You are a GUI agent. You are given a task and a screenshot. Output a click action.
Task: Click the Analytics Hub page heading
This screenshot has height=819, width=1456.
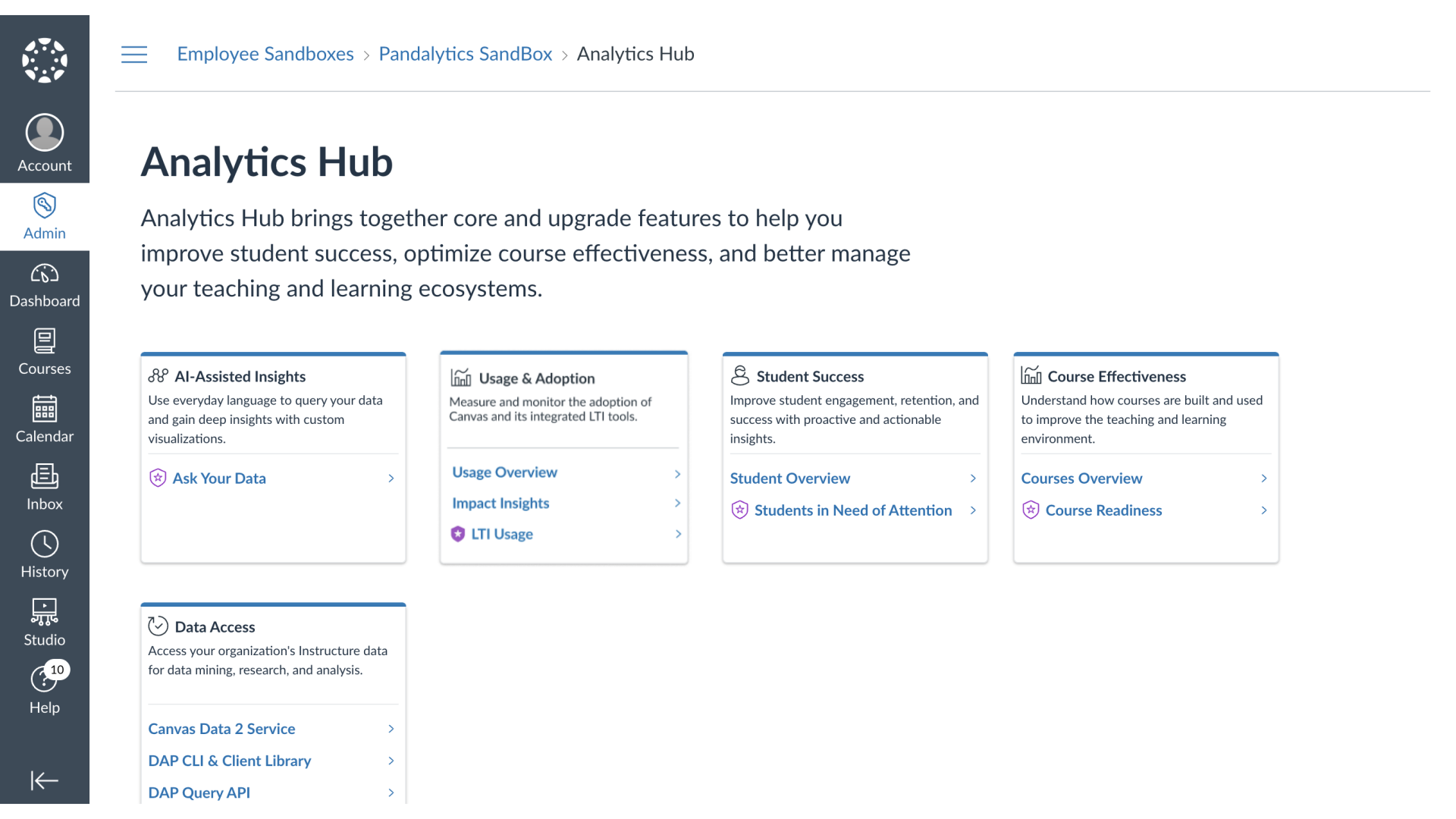coord(267,162)
